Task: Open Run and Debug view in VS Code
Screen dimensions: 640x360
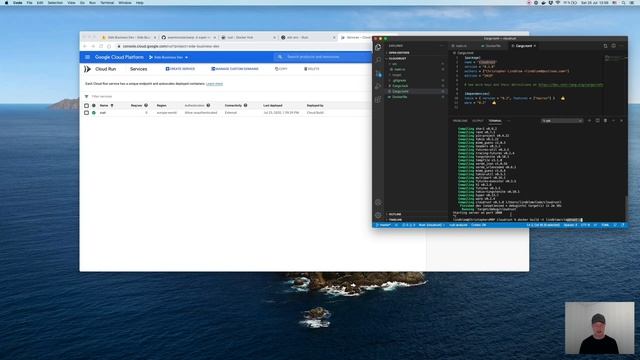Action: (378, 87)
